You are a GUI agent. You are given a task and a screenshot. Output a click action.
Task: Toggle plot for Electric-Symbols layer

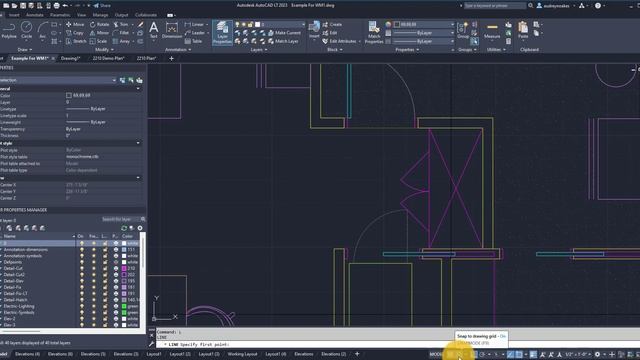pyautogui.click(x=116, y=313)
